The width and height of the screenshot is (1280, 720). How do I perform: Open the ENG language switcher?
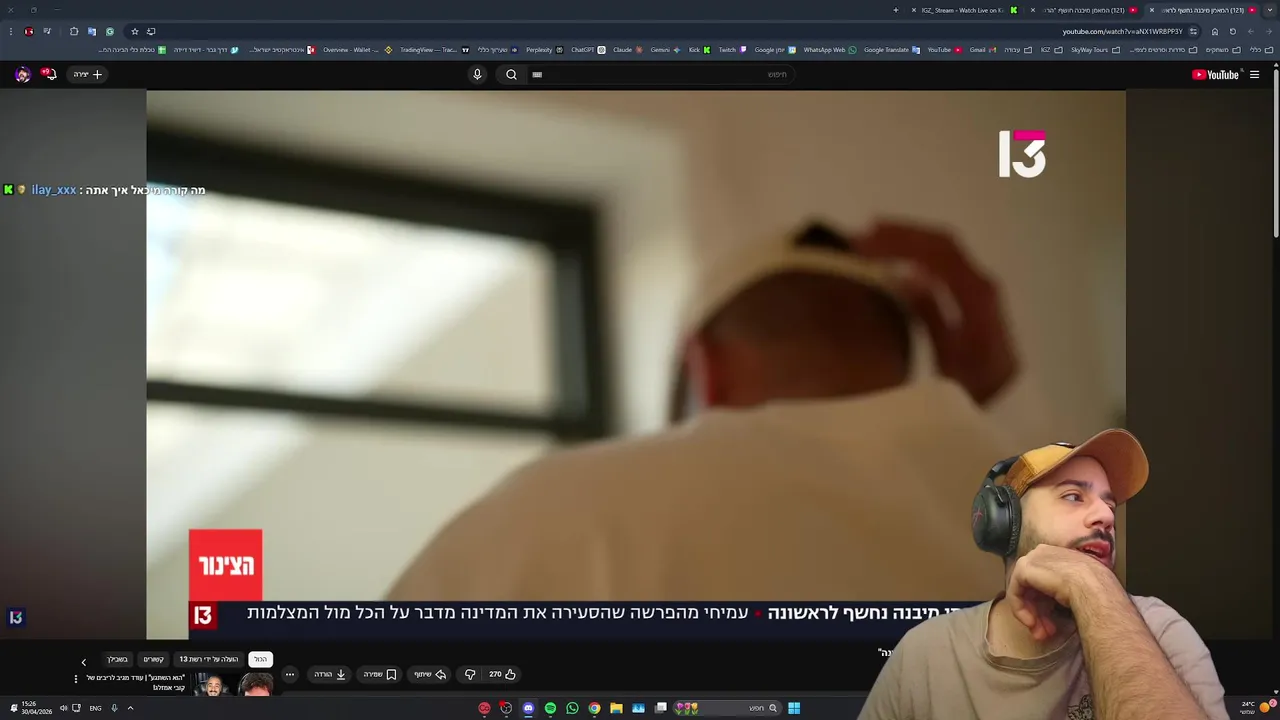click(95, 708)
